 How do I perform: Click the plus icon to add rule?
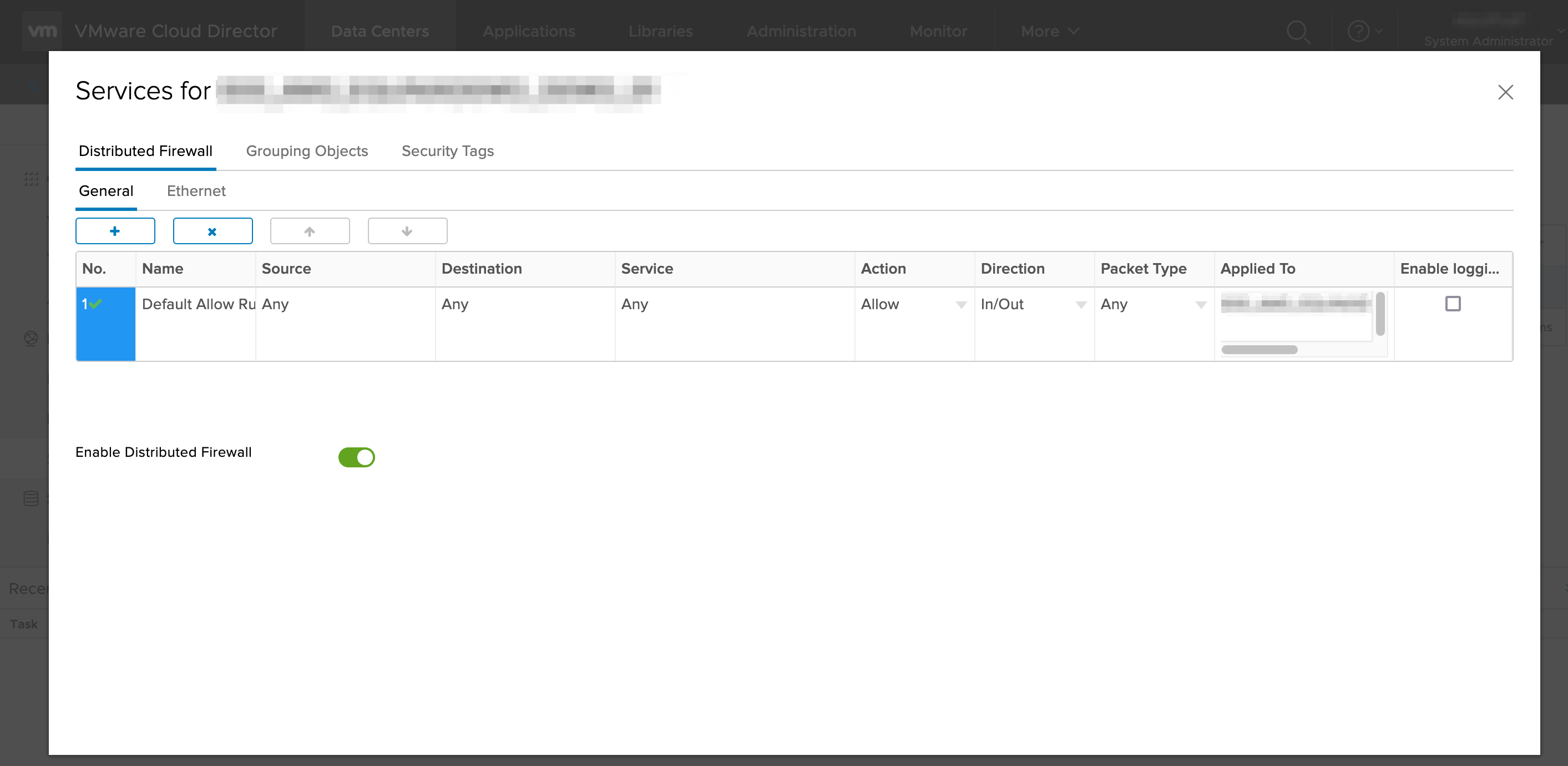[115, 231]
